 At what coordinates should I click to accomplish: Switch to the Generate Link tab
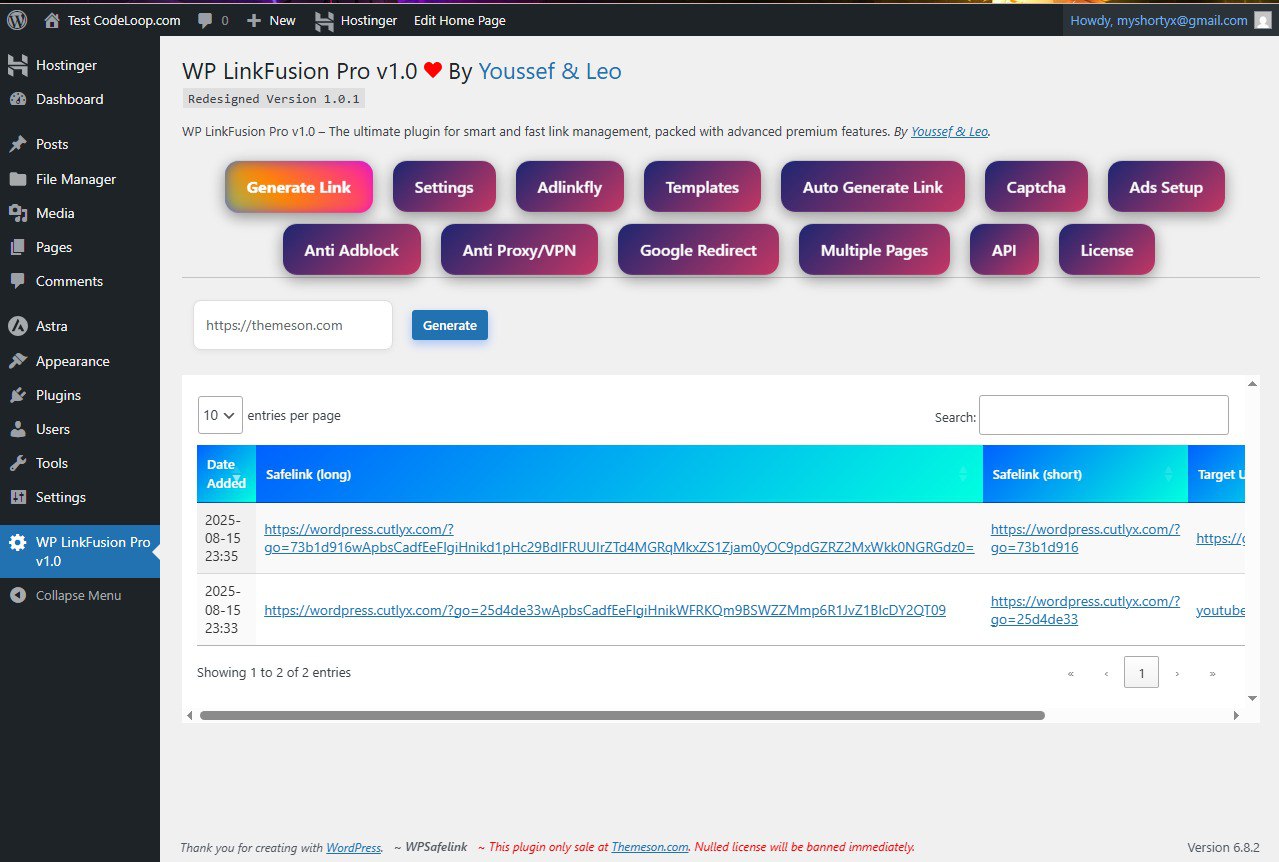pyautogui.click(x=298, y=187)
